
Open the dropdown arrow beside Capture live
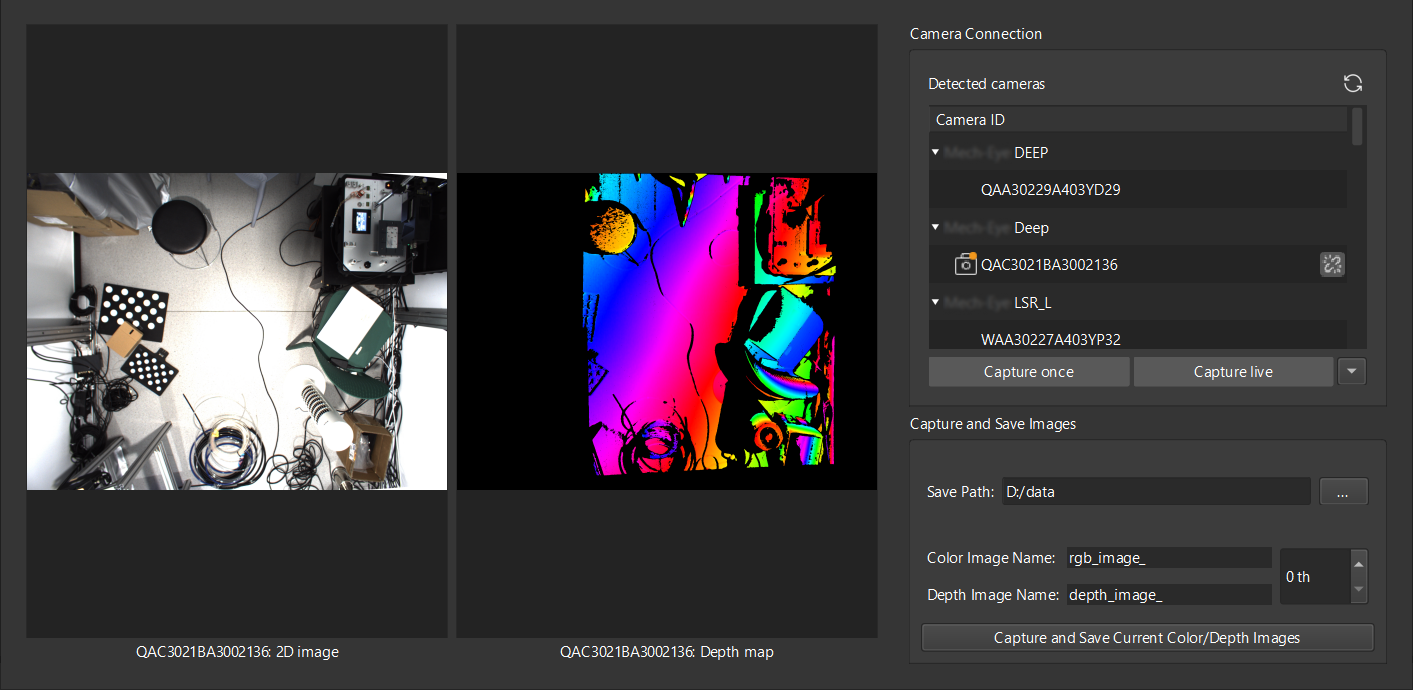pos(1351,371)
